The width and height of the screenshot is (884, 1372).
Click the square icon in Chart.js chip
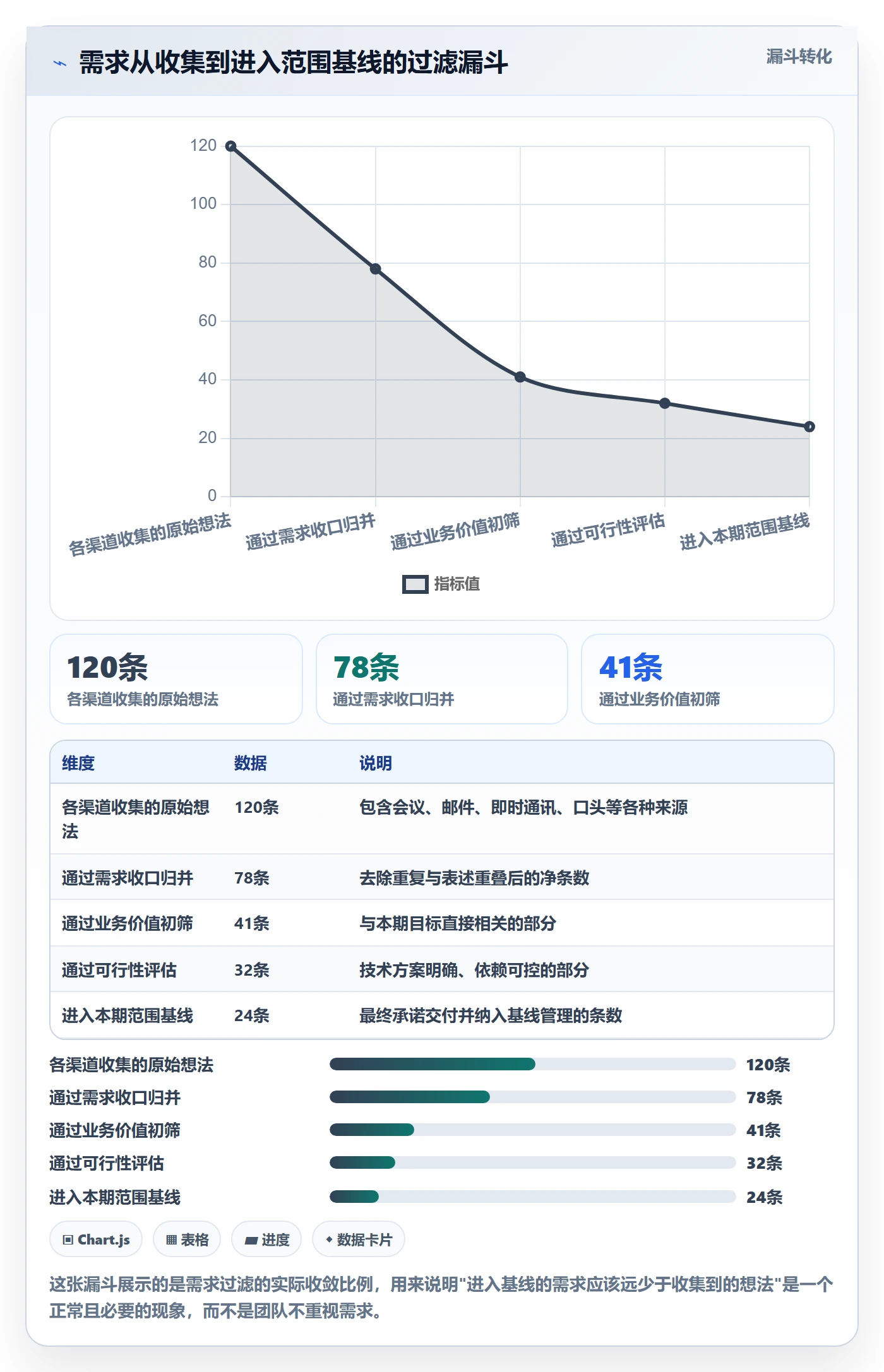tap(68, 1240)
